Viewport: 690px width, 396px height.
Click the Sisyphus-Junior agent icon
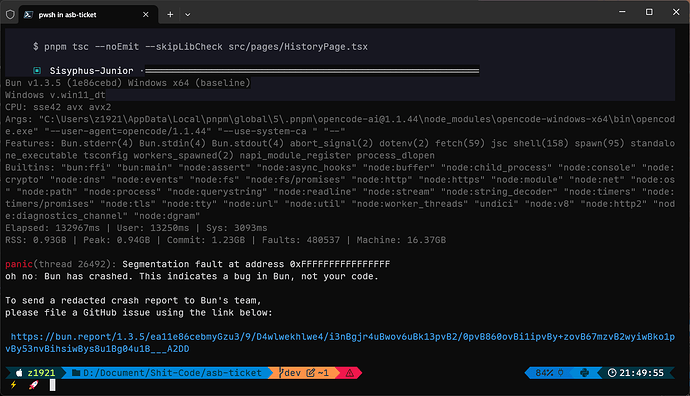click(37, 70)
